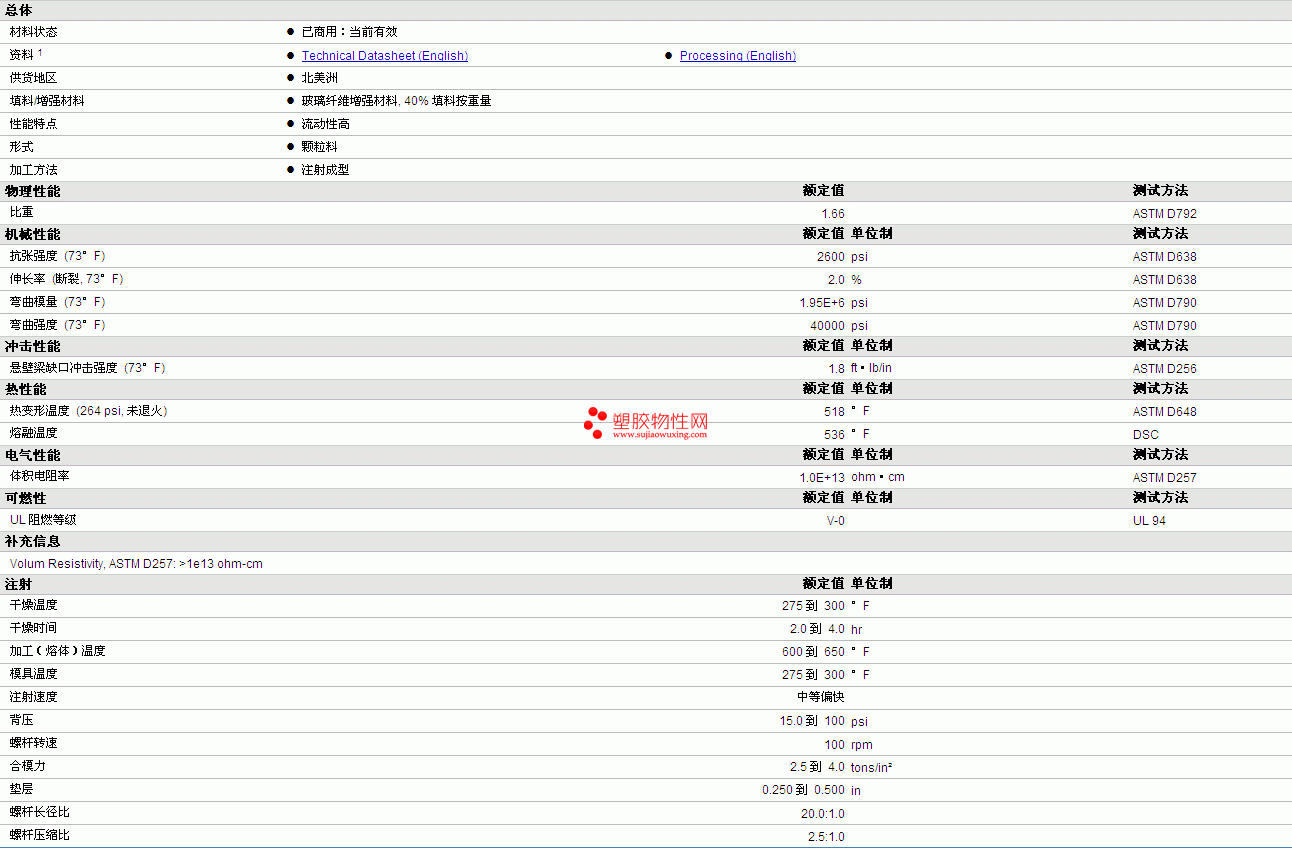Select the 热变形温度 value 518
Screen dimensions: 1292x848
[x=835, y=412]
